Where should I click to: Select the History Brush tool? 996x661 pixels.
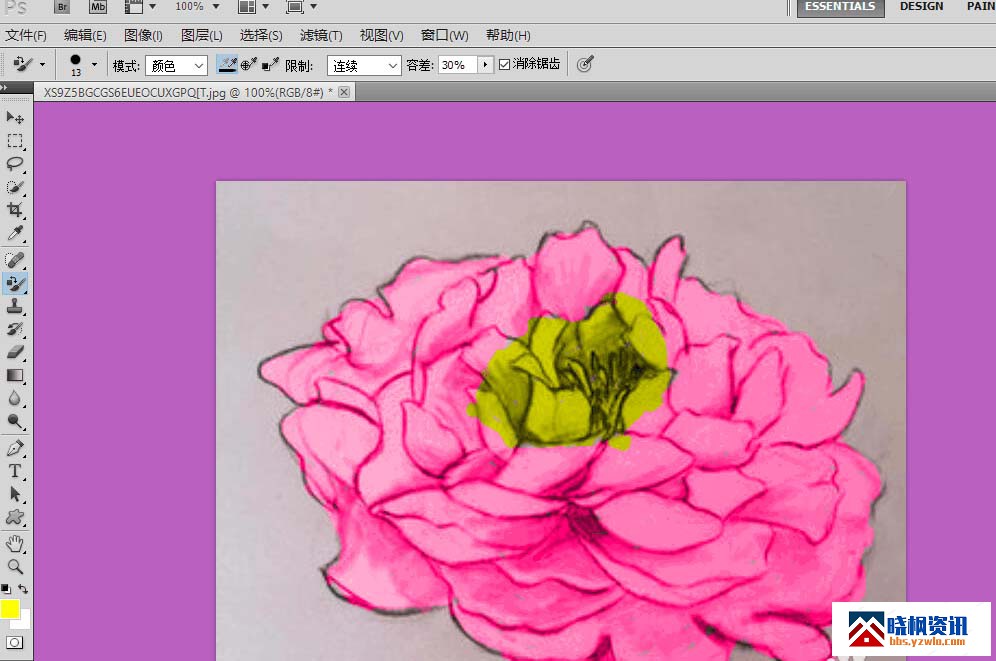click(15, 329)
